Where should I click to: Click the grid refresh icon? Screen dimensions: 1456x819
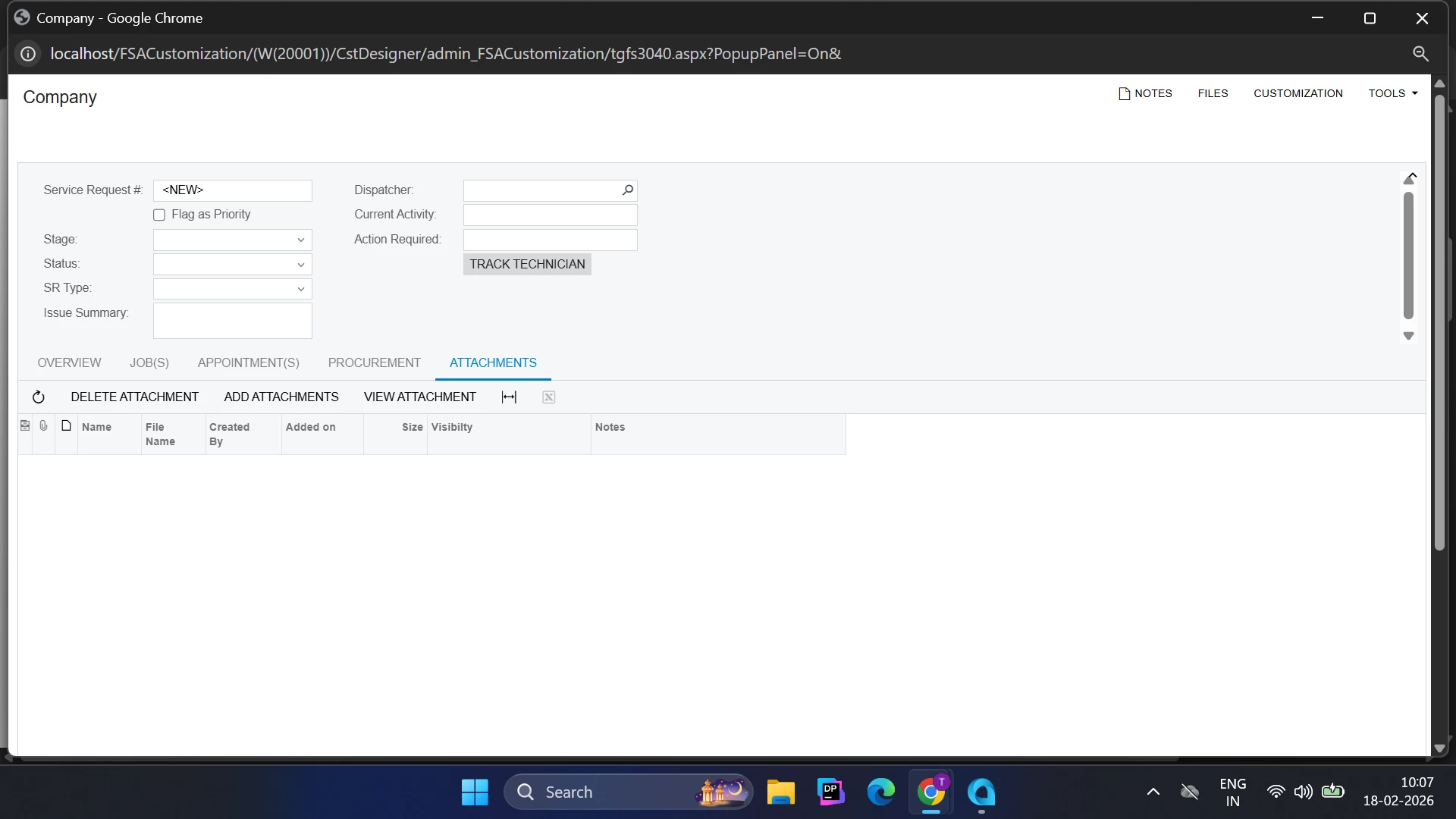coord(39,397)
